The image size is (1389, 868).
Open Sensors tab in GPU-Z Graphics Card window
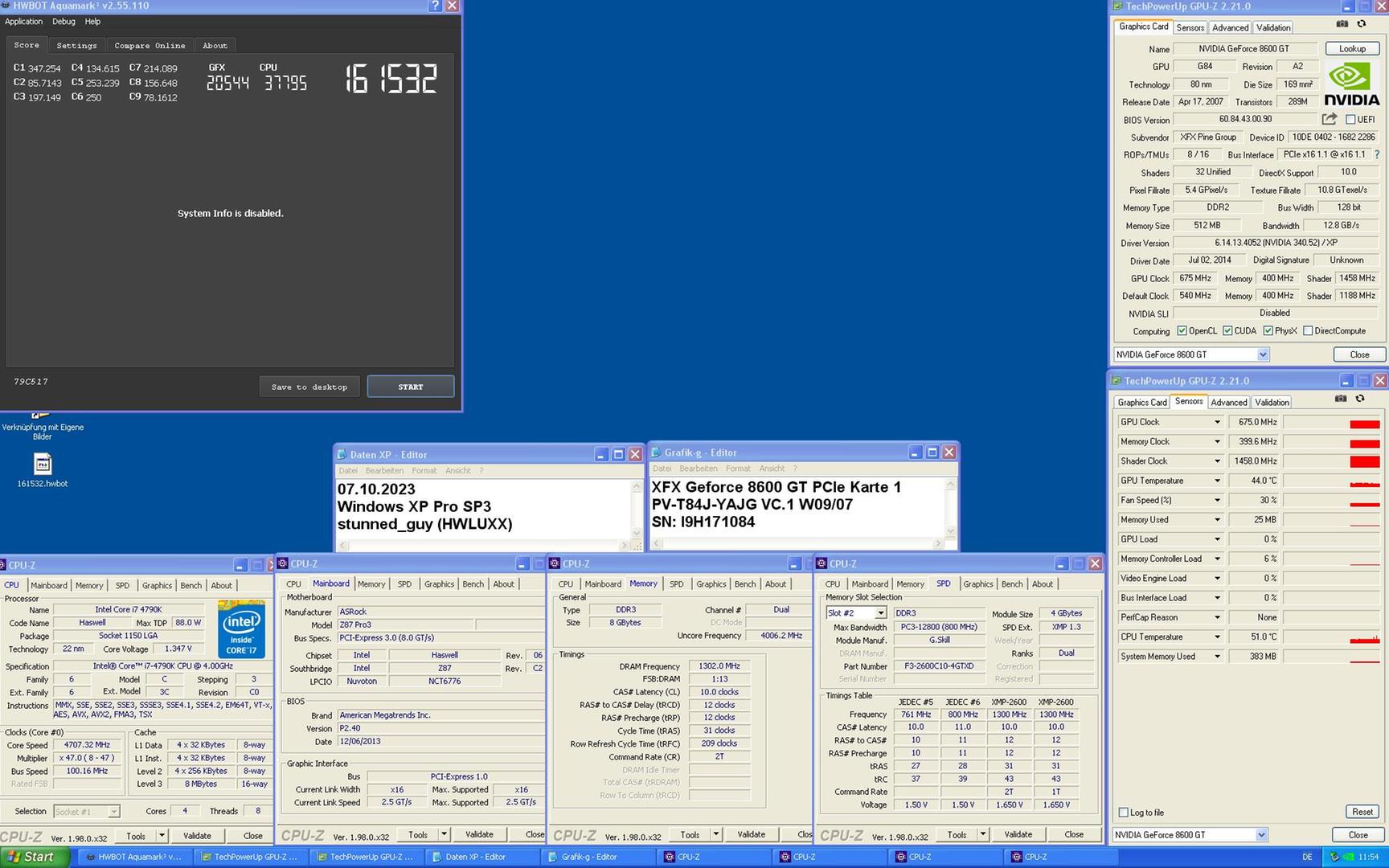[1190, 27]
